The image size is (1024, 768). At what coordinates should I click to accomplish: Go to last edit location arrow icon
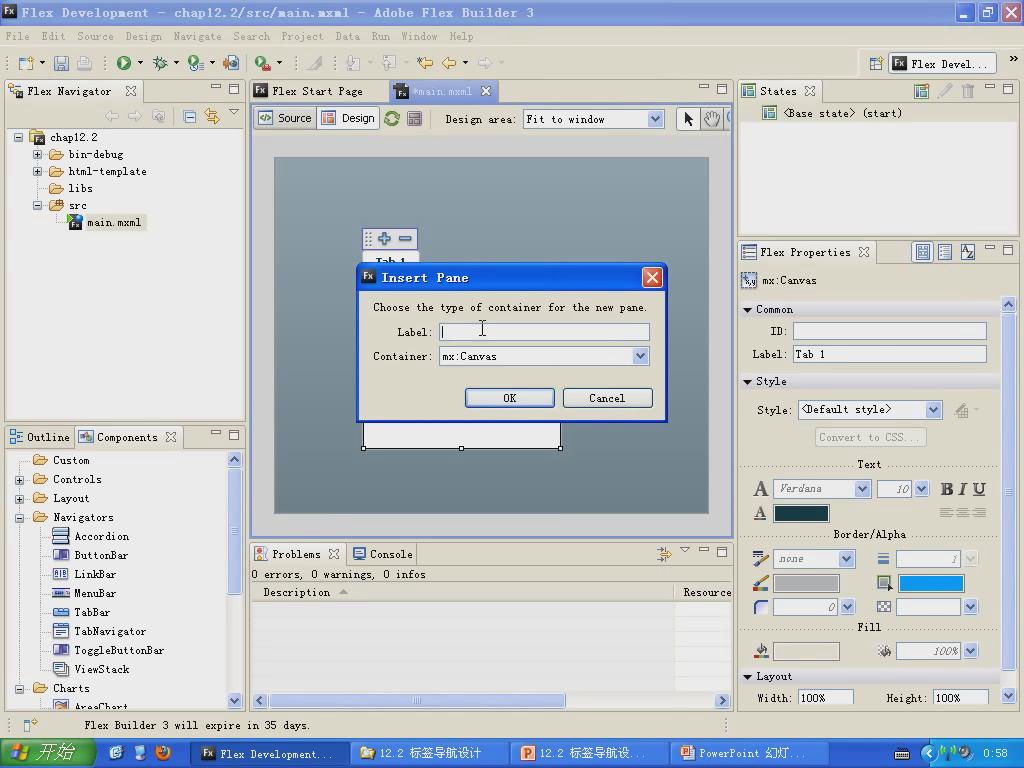[425, 63]
